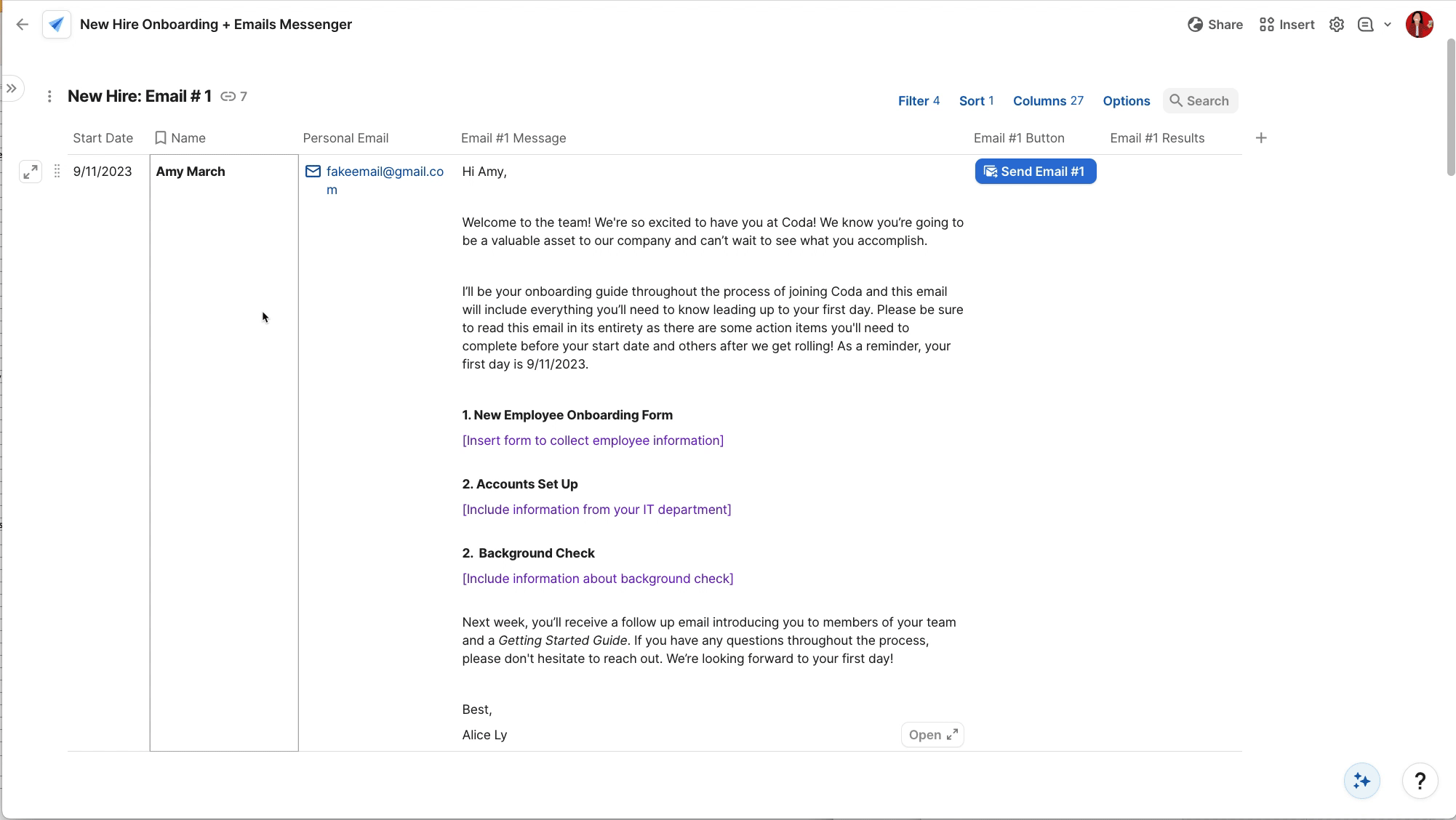
Task: Expand the left sidebar panel
Action: 12,89
